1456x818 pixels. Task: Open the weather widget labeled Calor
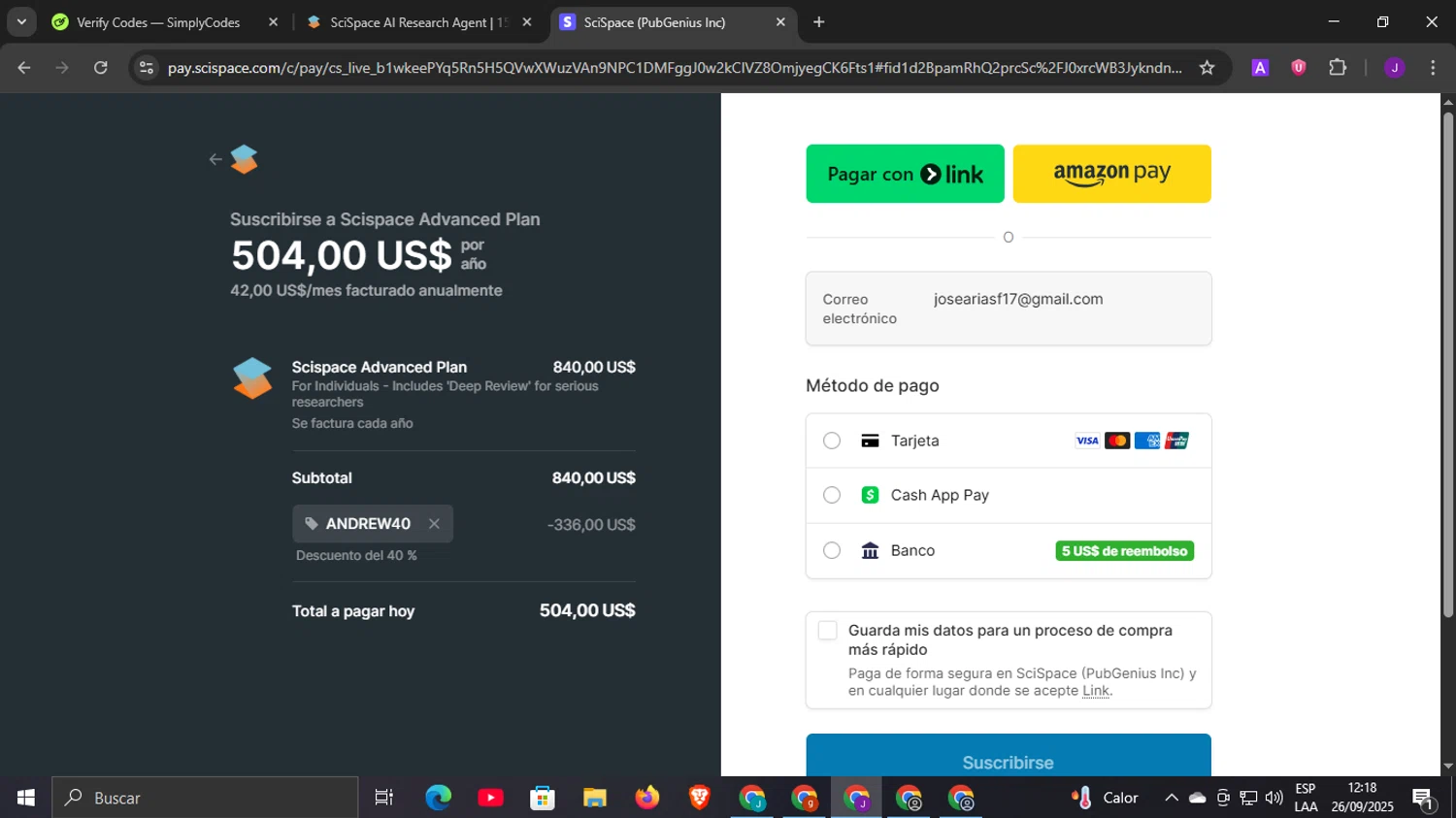pos(1106,798)
